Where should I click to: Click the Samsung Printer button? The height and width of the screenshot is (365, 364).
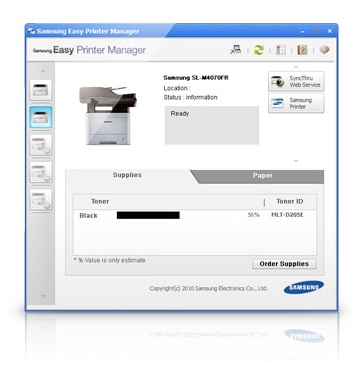296,103
